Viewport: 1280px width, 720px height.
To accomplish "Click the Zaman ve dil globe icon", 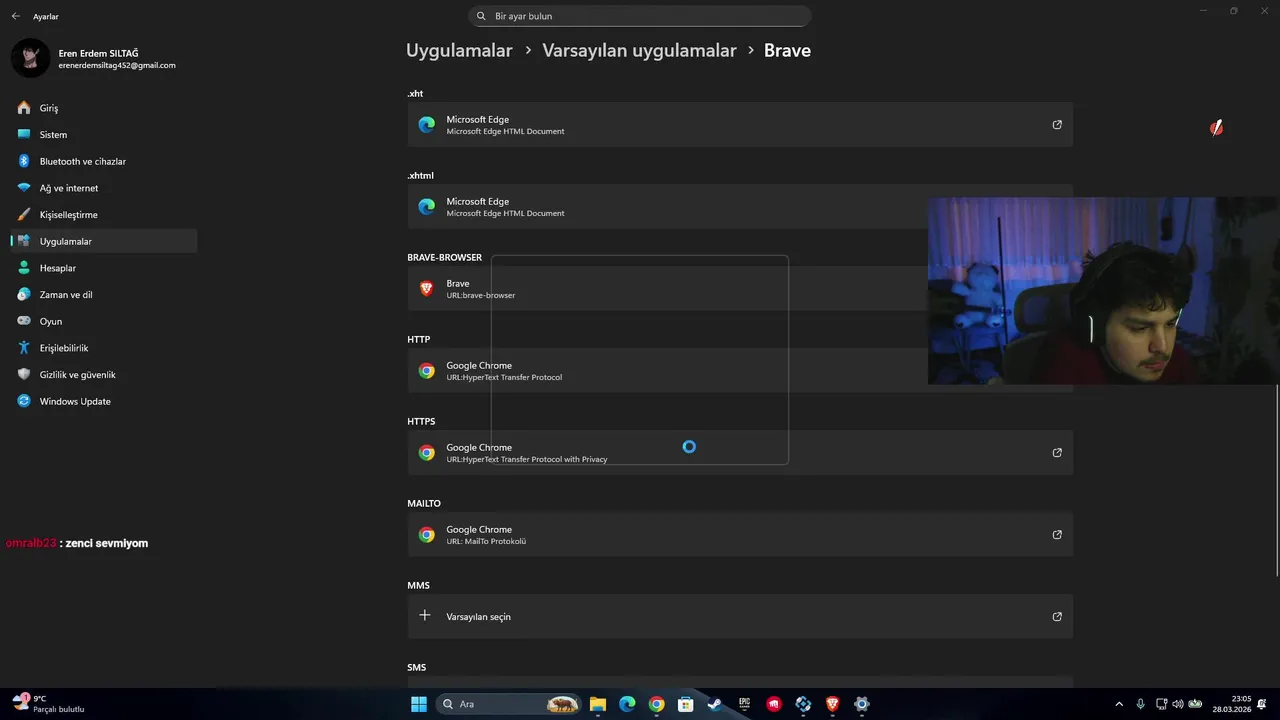I will pyautogui.click(x=24, y=295).
